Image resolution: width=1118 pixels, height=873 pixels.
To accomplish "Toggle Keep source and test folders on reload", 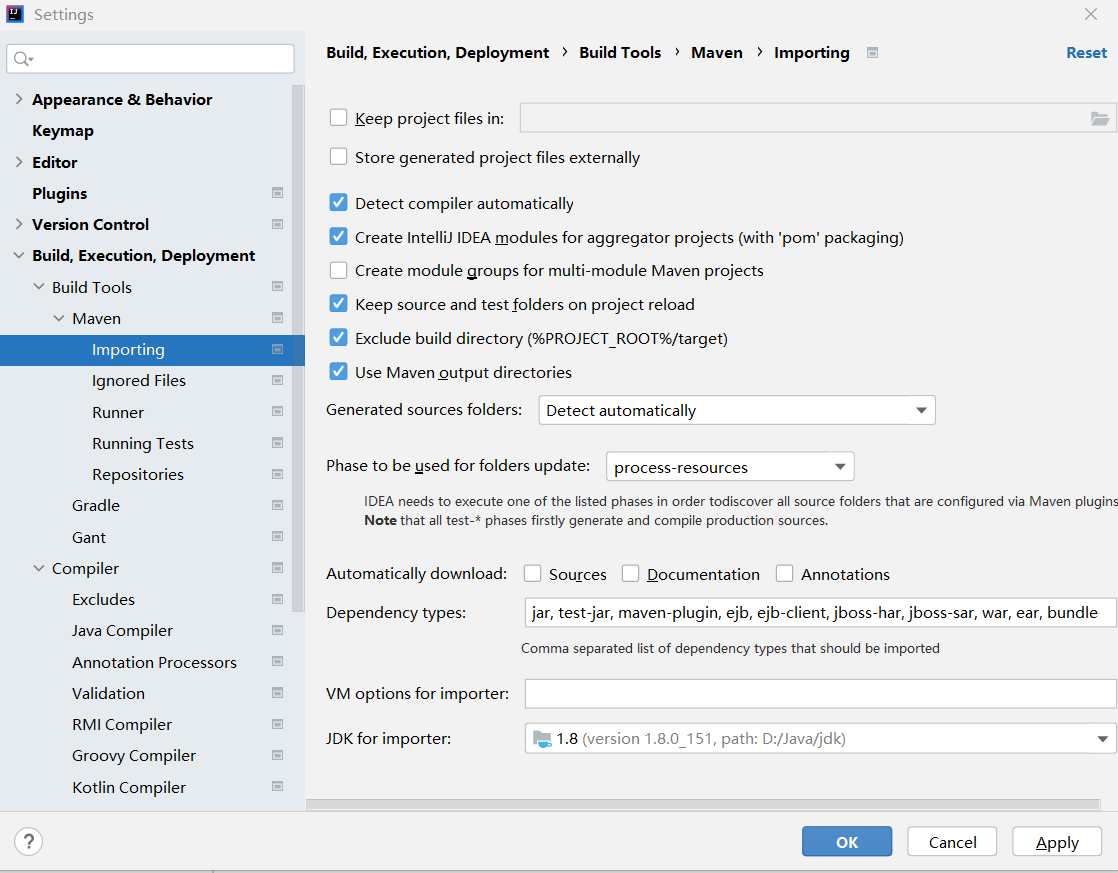I will tap(339, 304).
